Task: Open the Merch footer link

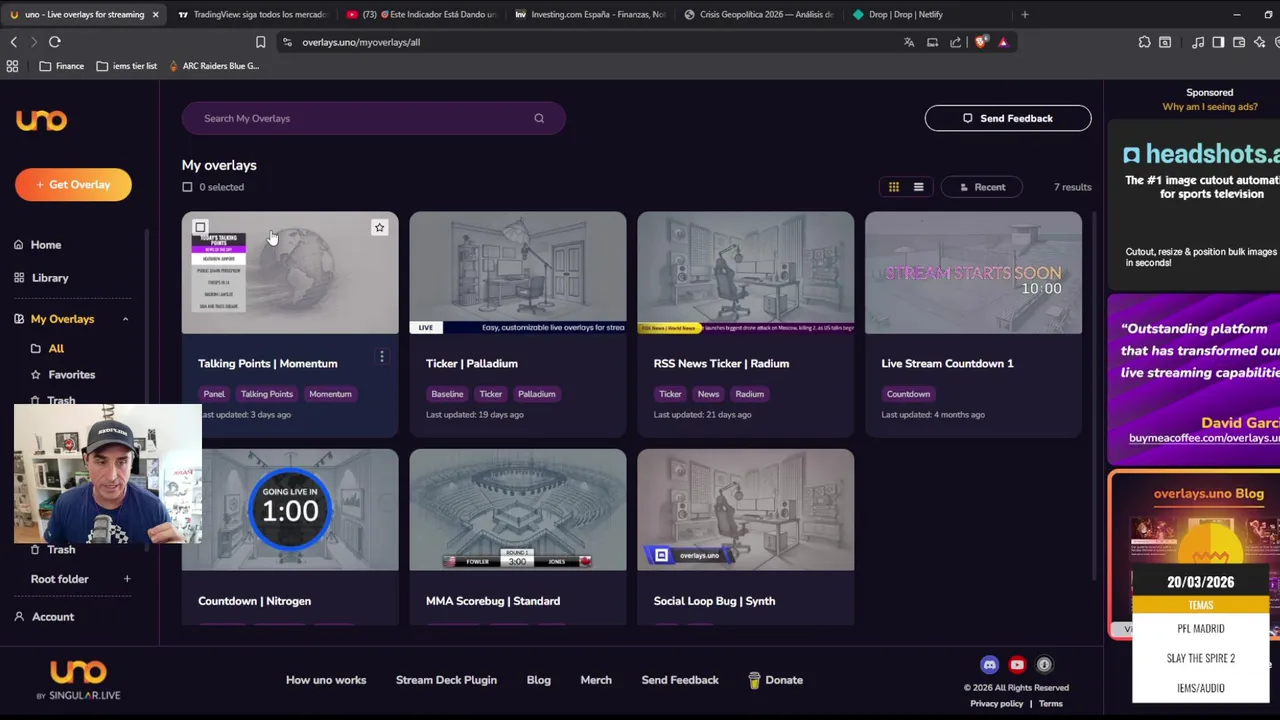Action: [x=596, y=680]
